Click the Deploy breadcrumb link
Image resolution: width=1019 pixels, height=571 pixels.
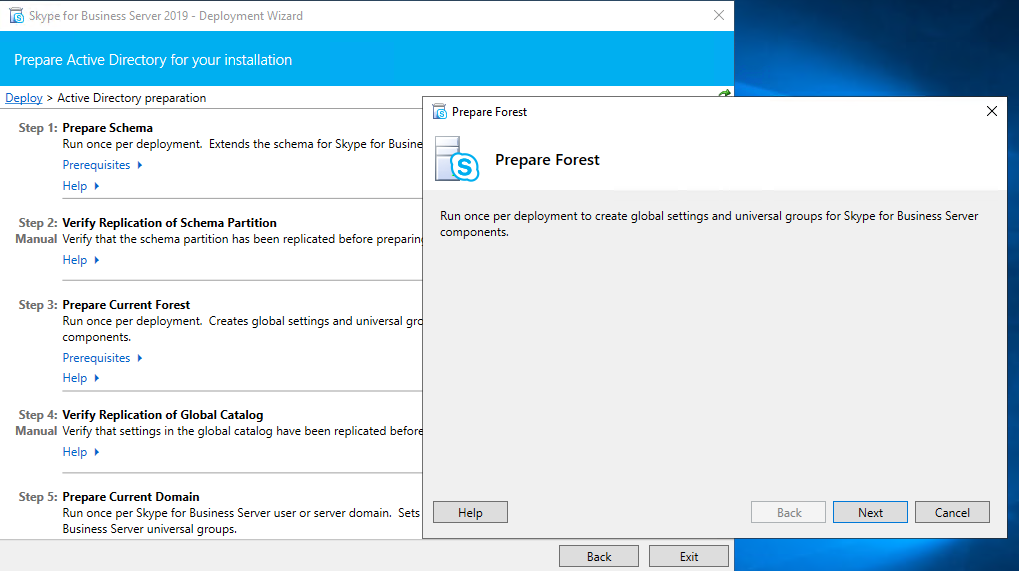(x=24, y=98)
